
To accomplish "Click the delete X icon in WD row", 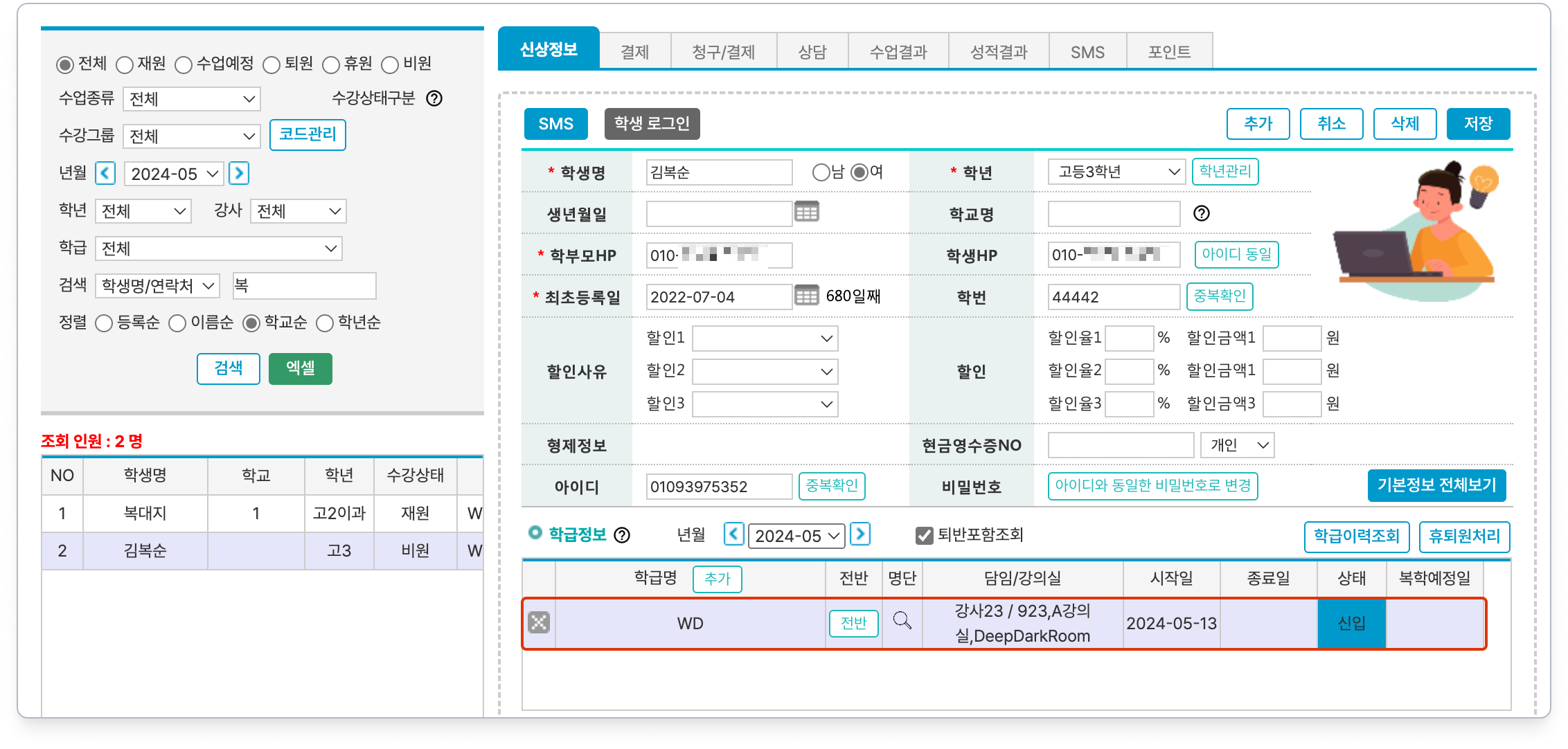I will coord(539,622).
